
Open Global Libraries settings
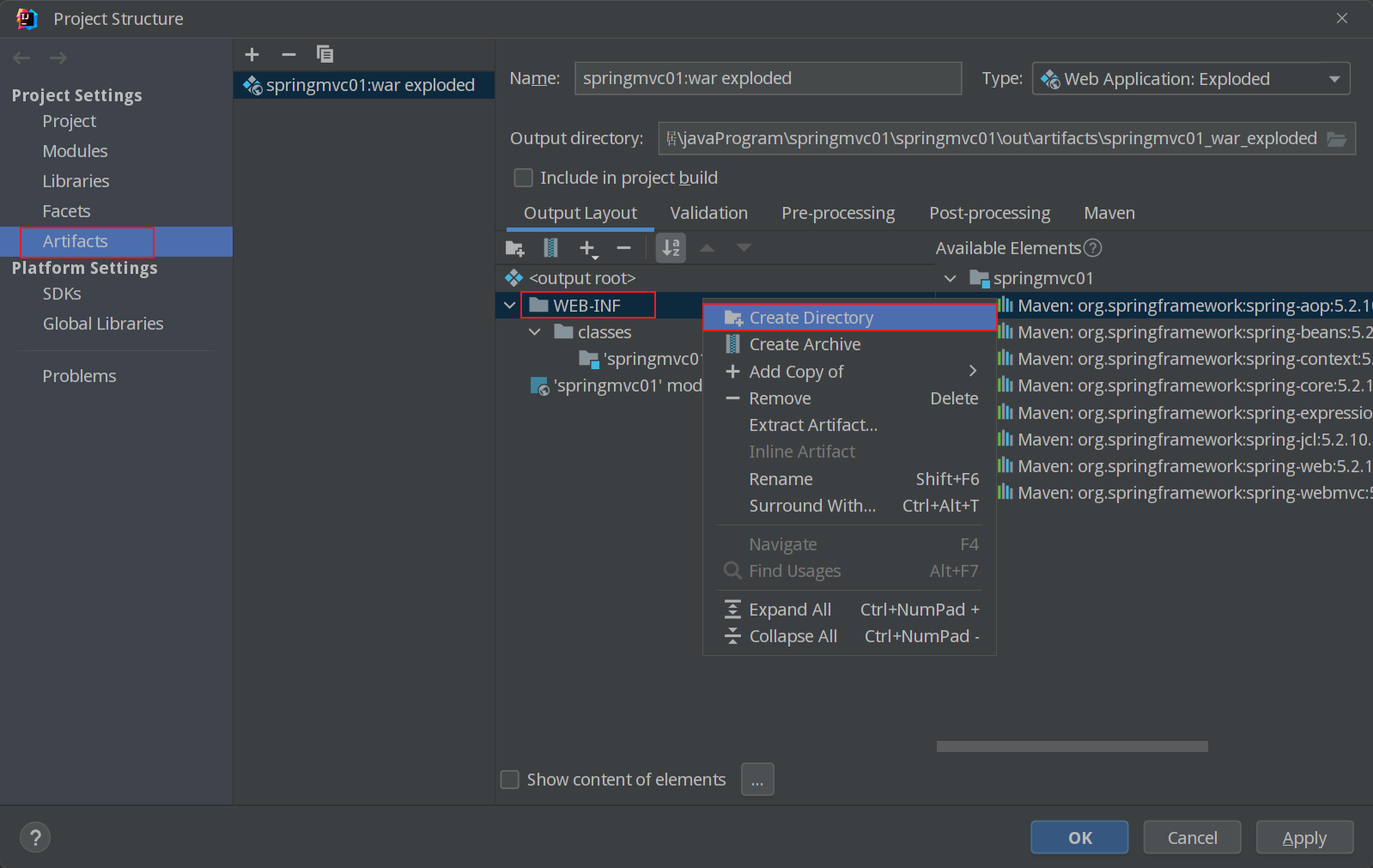103,324
